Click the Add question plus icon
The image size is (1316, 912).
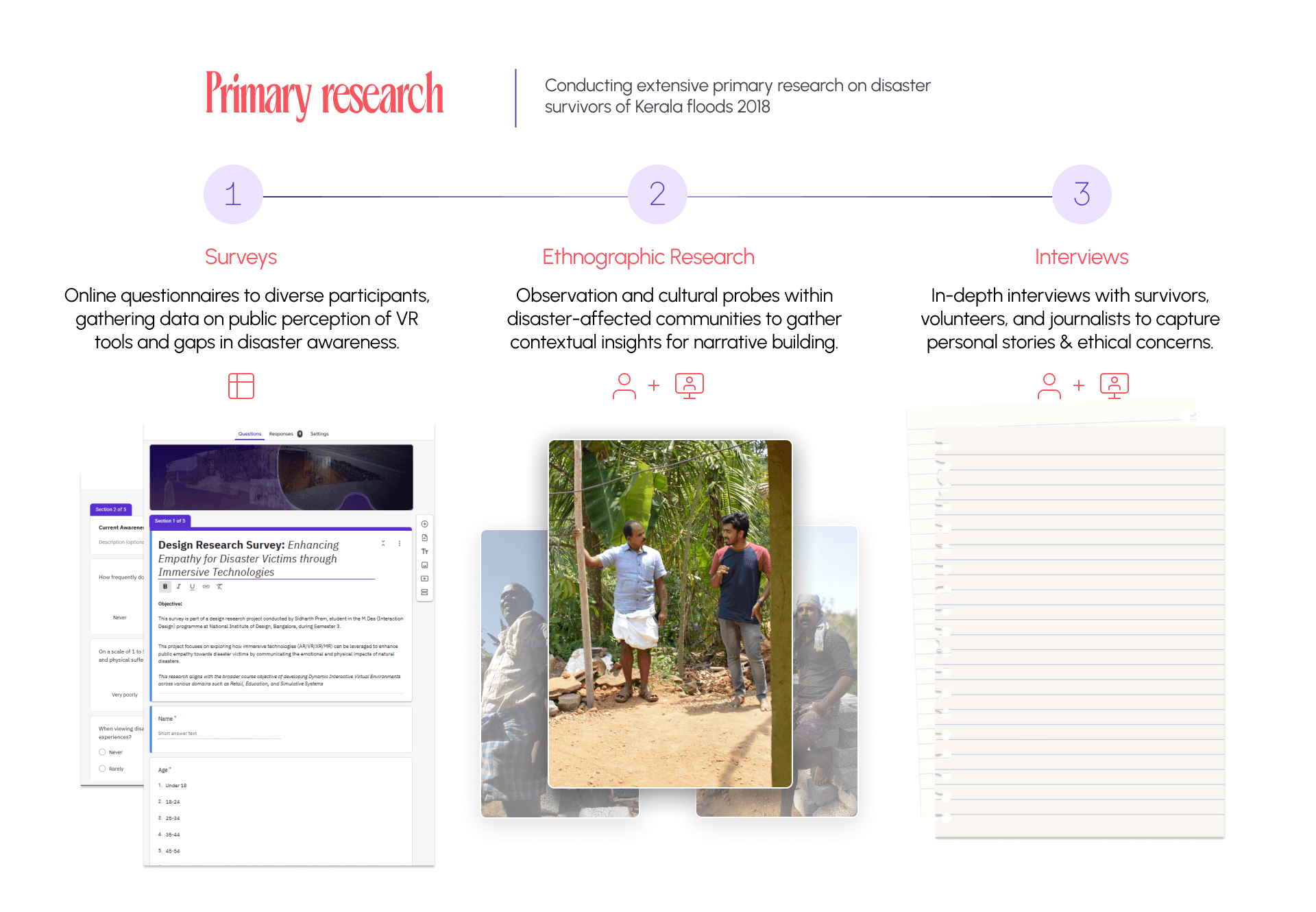coord(424,524)
